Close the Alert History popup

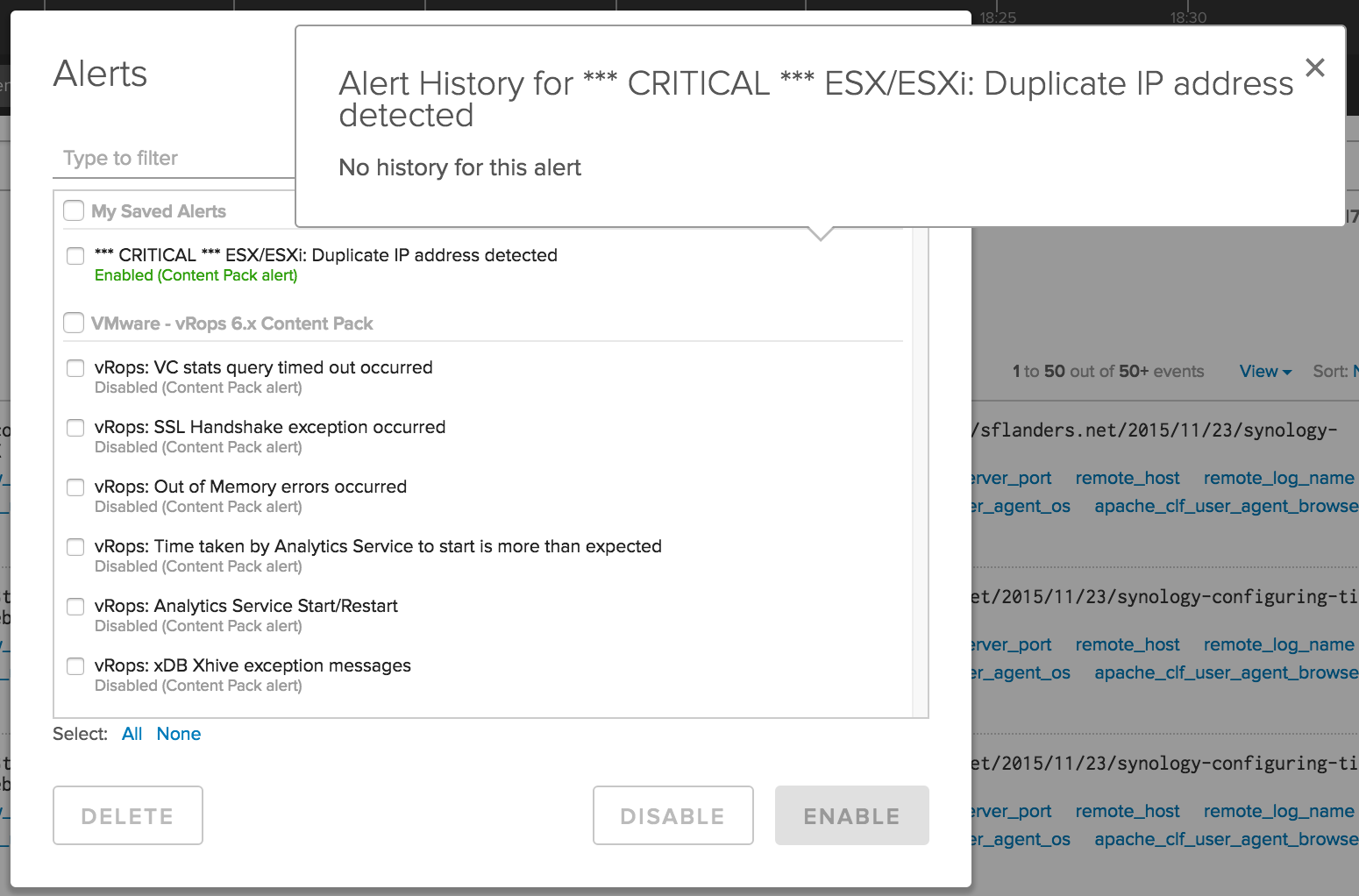[x=1314, y=68]
